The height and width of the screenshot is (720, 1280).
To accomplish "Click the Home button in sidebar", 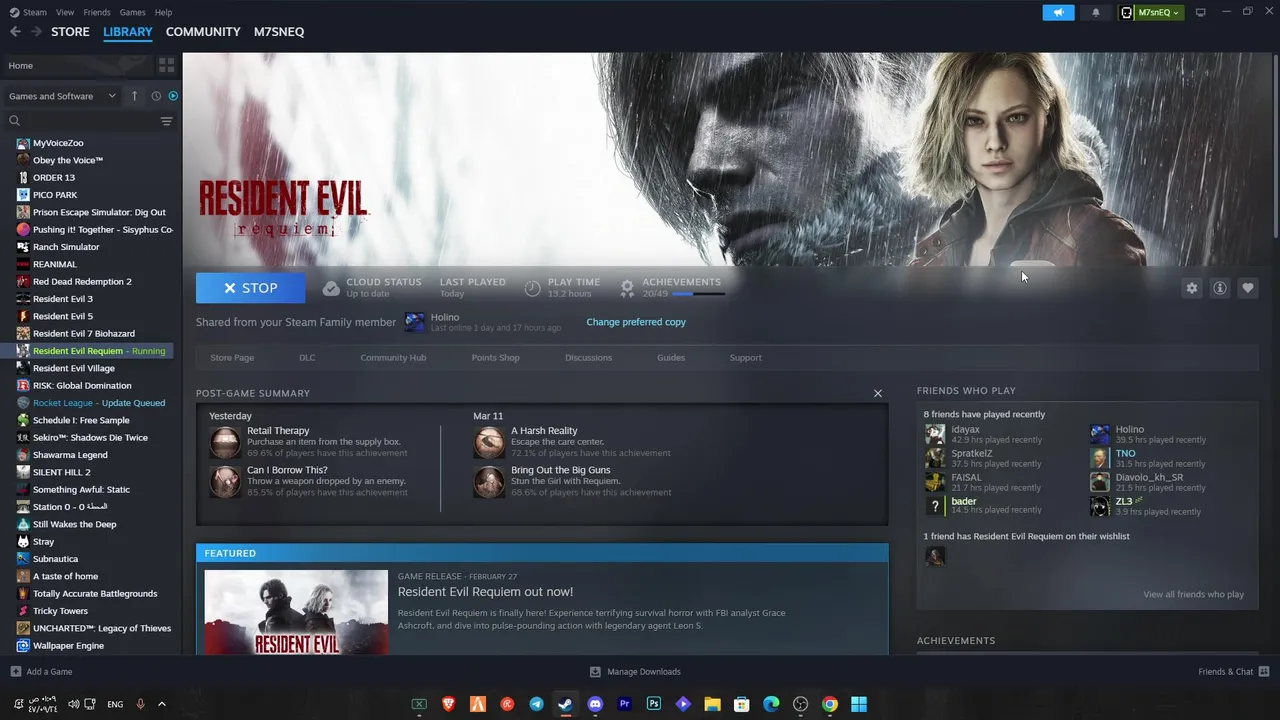I will [78, 65].
